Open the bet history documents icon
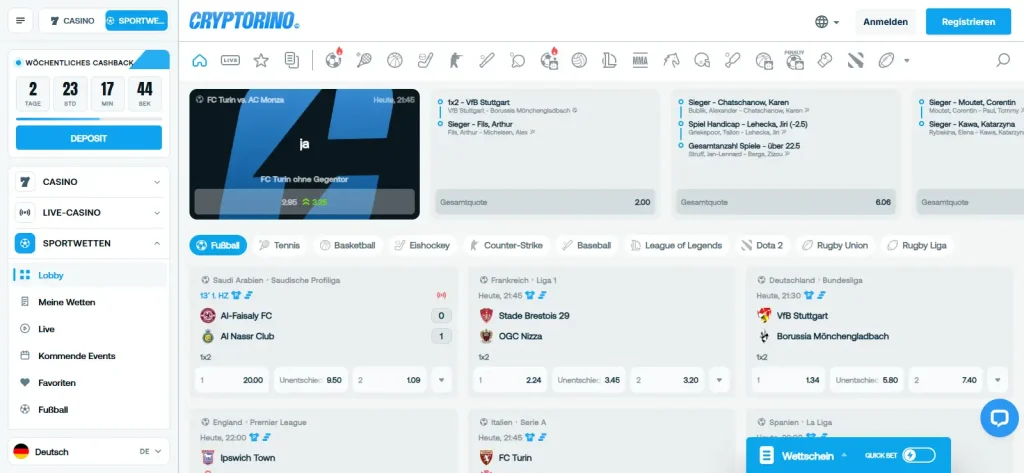This screenshot has width=1024, height=473. click(292, 60)
